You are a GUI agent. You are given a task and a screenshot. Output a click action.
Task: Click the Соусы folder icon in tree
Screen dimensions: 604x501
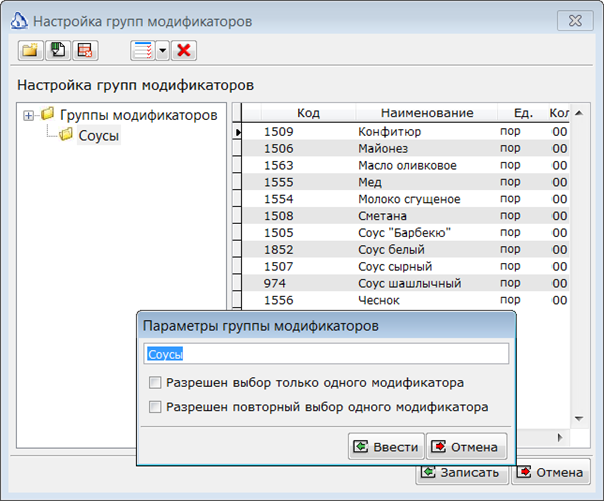coord(66,134)
